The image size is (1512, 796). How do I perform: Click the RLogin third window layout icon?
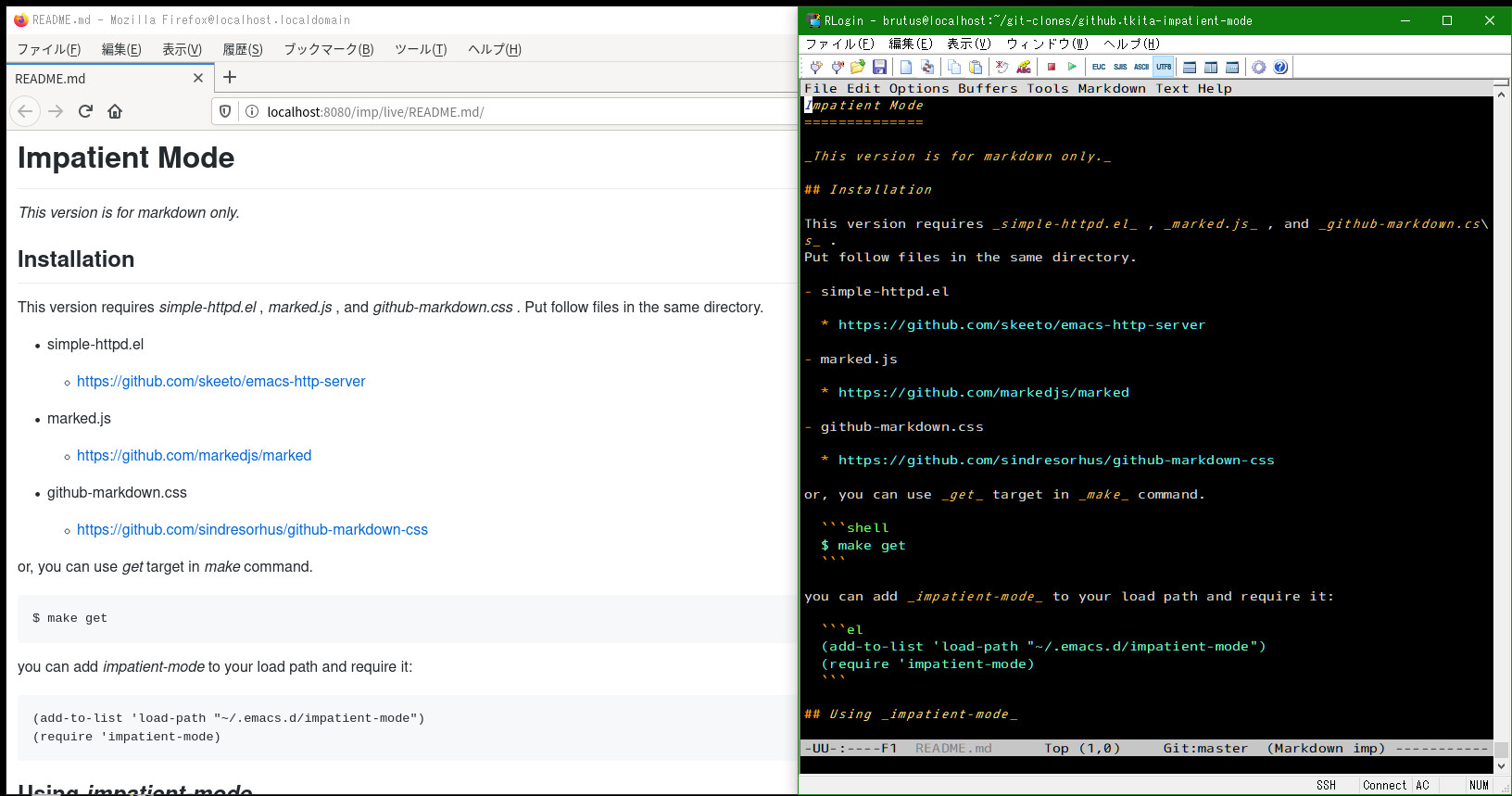[1232, 67]
